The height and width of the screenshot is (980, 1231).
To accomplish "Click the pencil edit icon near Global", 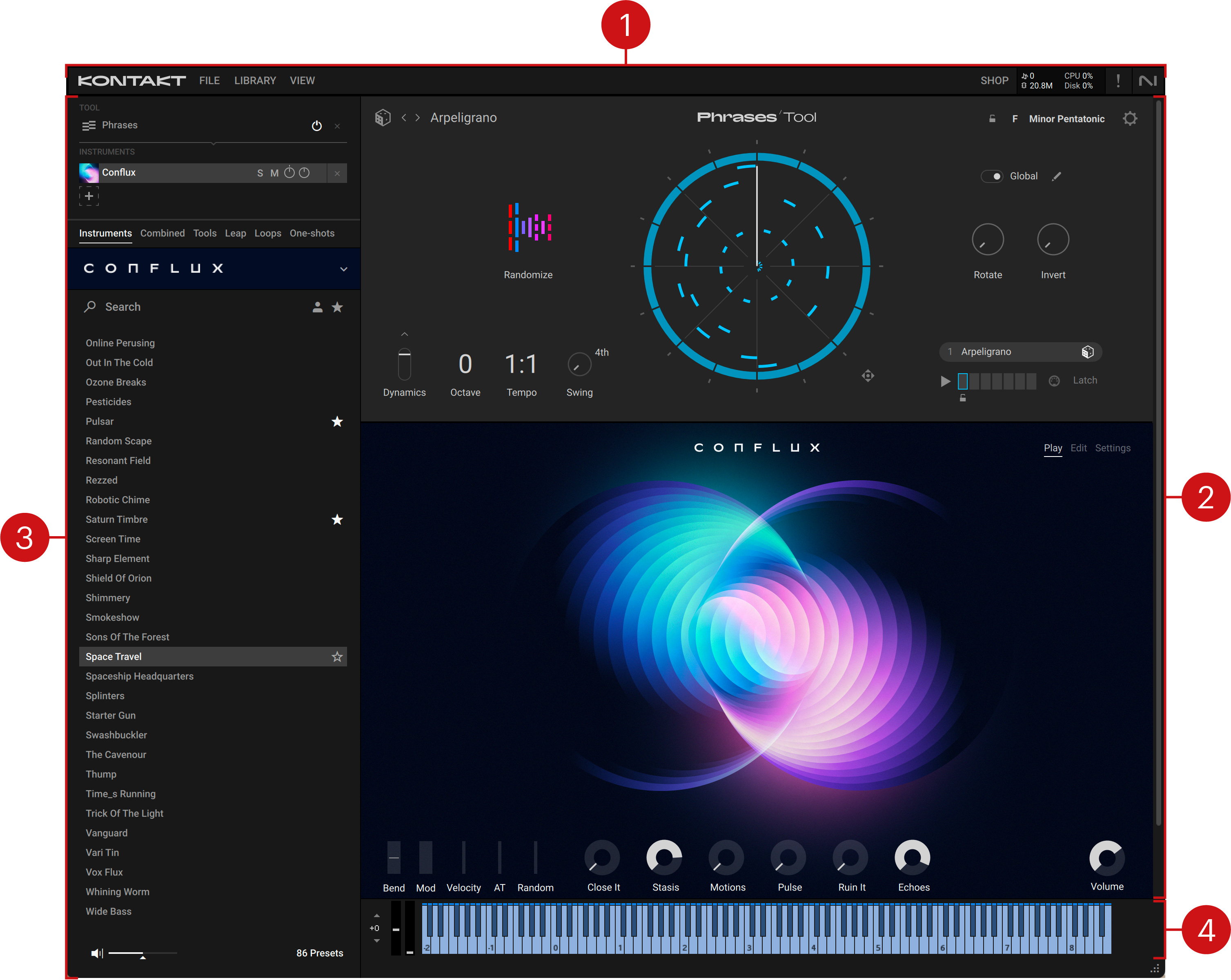I will click(1056, 176).
